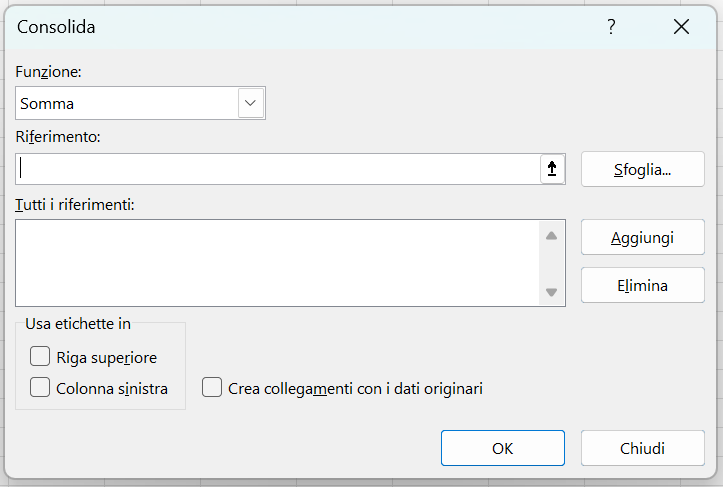Screen dimensions: 723x487
Task: Open help with the question mark icon
Action: click(x=611, y=27)
